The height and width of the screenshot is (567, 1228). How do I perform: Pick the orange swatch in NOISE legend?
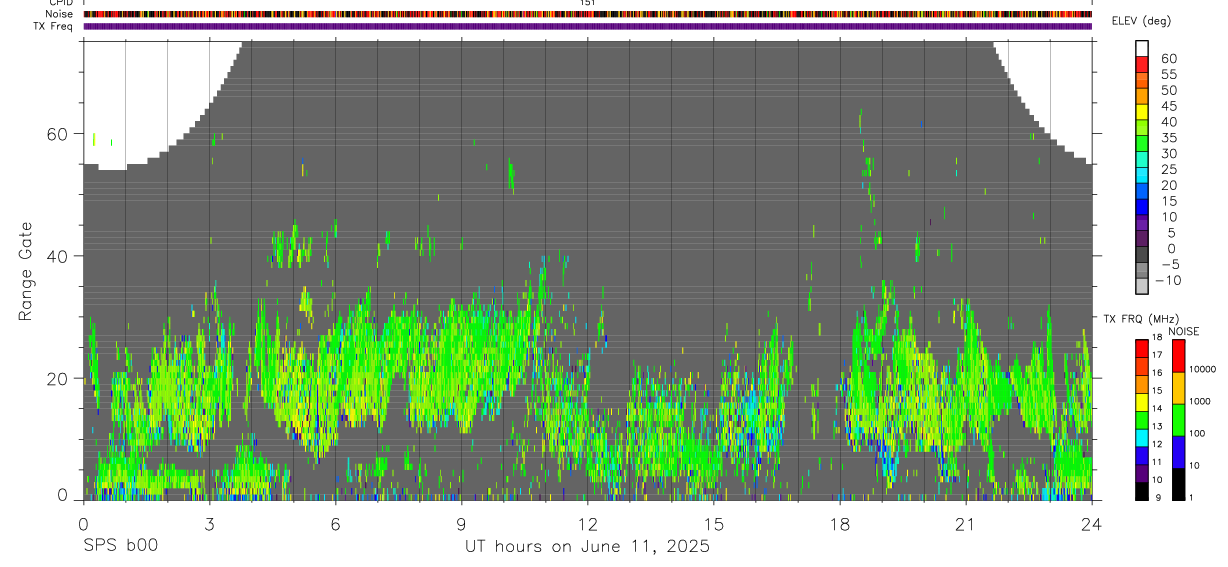[x=1178, y=388]
